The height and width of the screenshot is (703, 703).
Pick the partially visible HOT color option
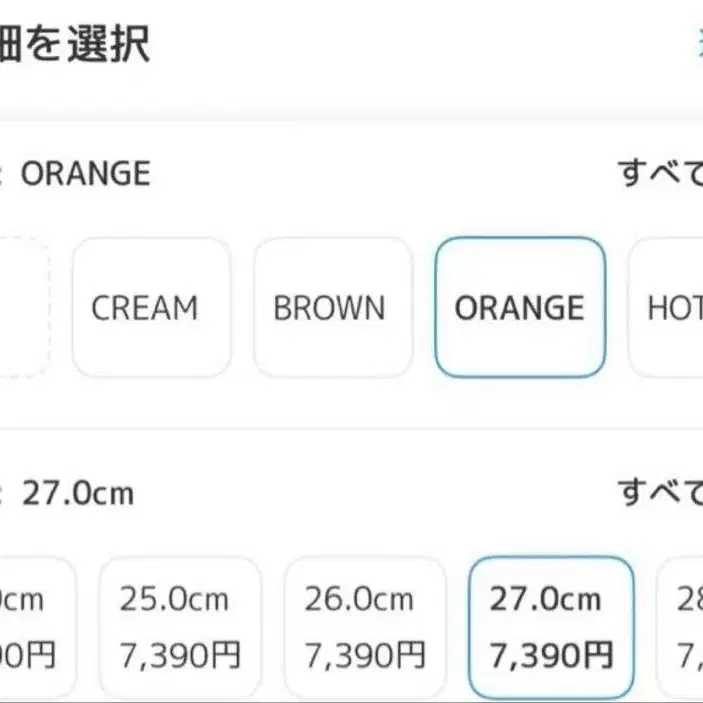[672, 307]
